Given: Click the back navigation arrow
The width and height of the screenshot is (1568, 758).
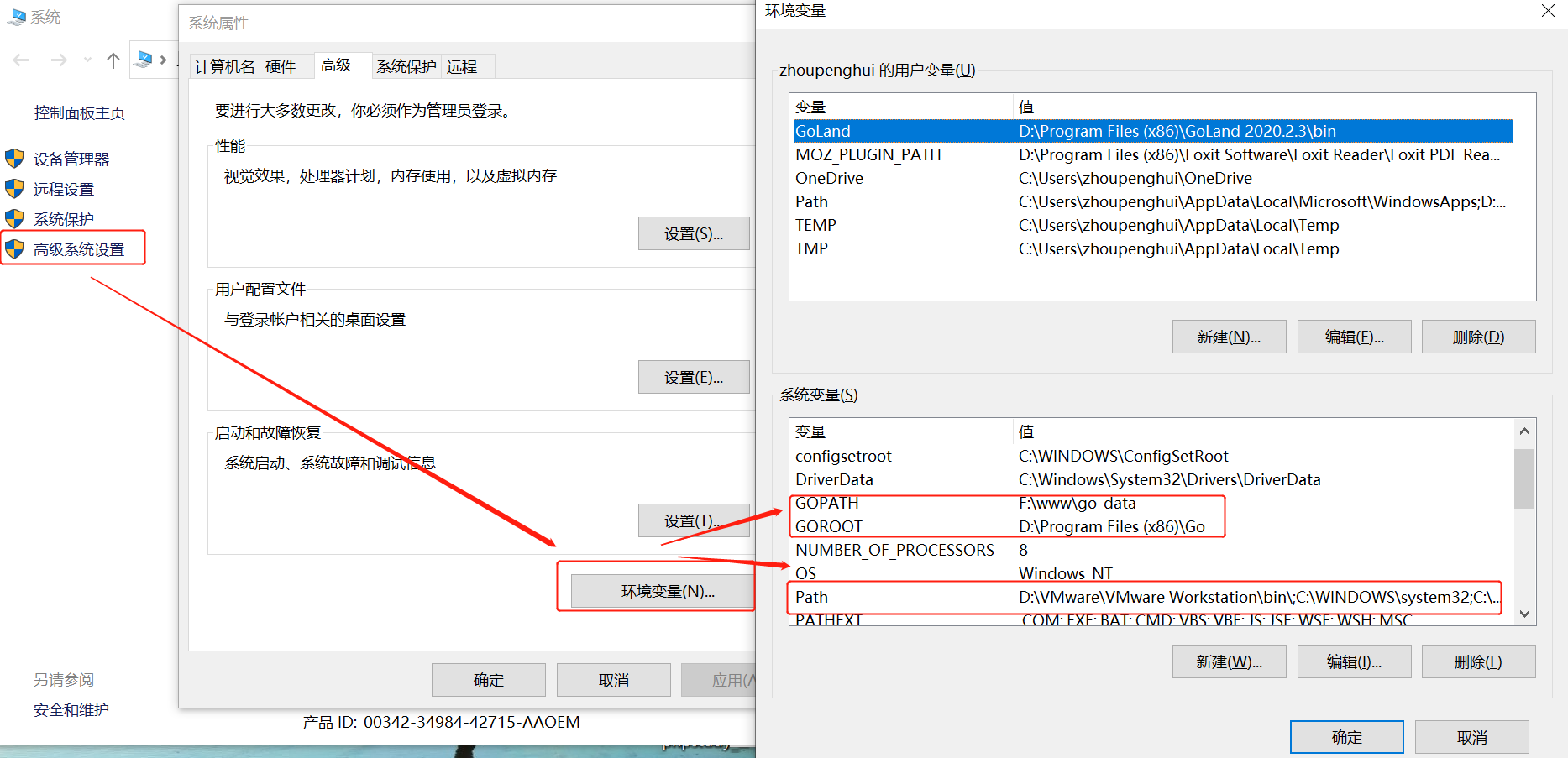Looking at the screenshot, I should pos(20,60).
